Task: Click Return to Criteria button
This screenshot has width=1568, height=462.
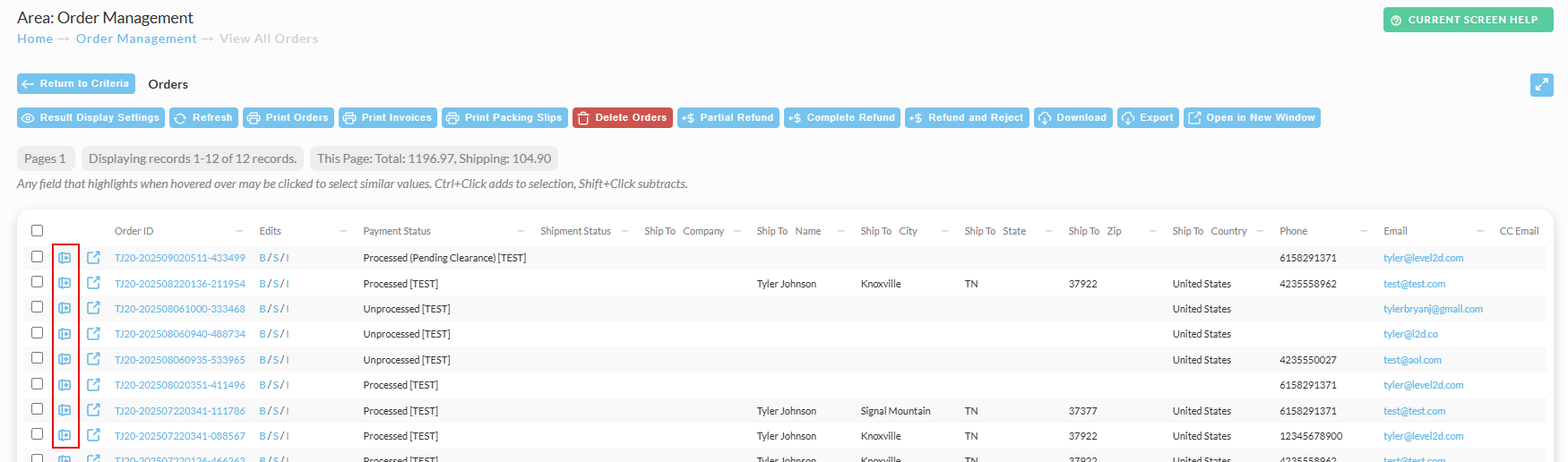Action: 76,83
